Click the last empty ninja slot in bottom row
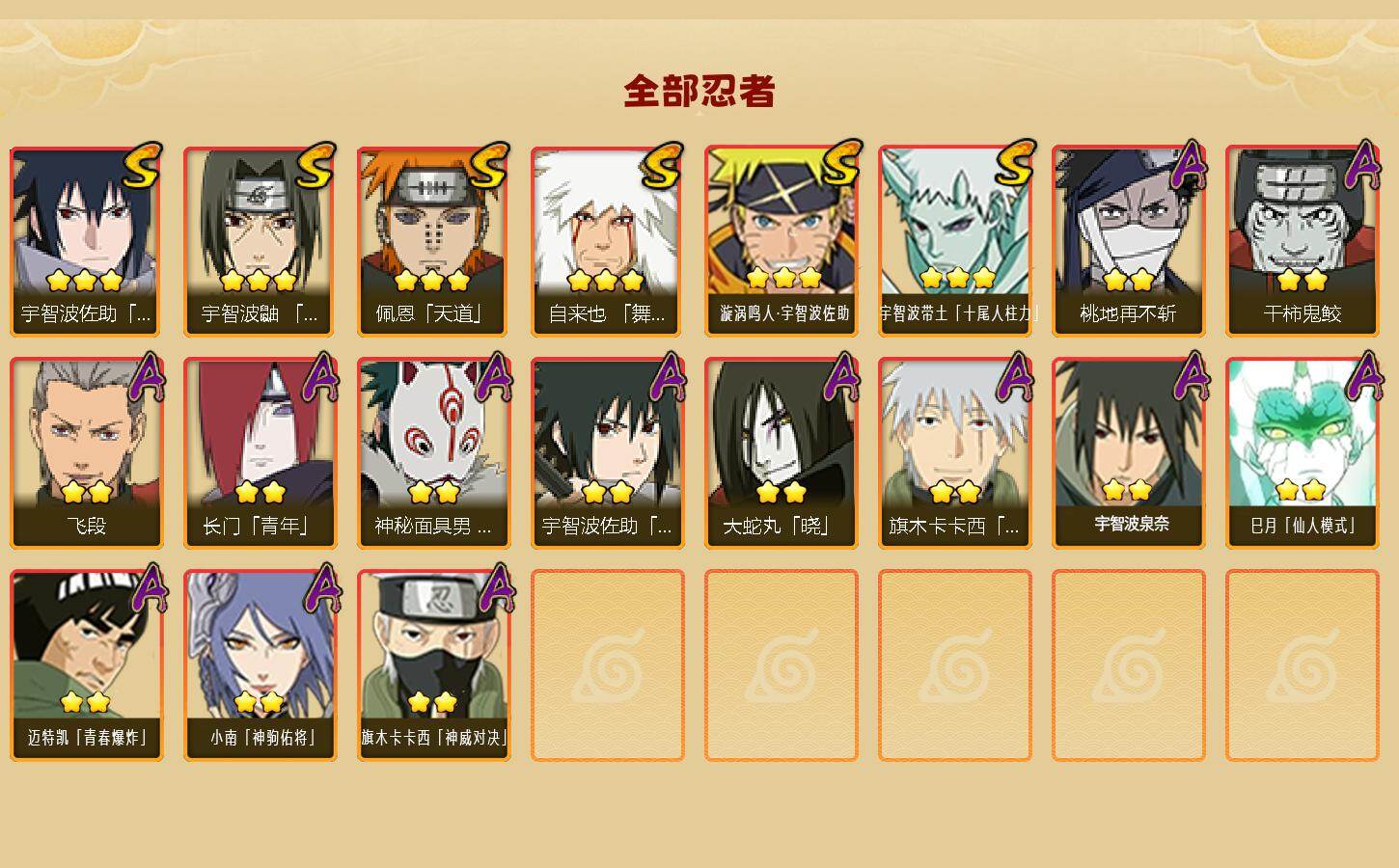Screen dimensions: 1399x868 (1303, 665)
